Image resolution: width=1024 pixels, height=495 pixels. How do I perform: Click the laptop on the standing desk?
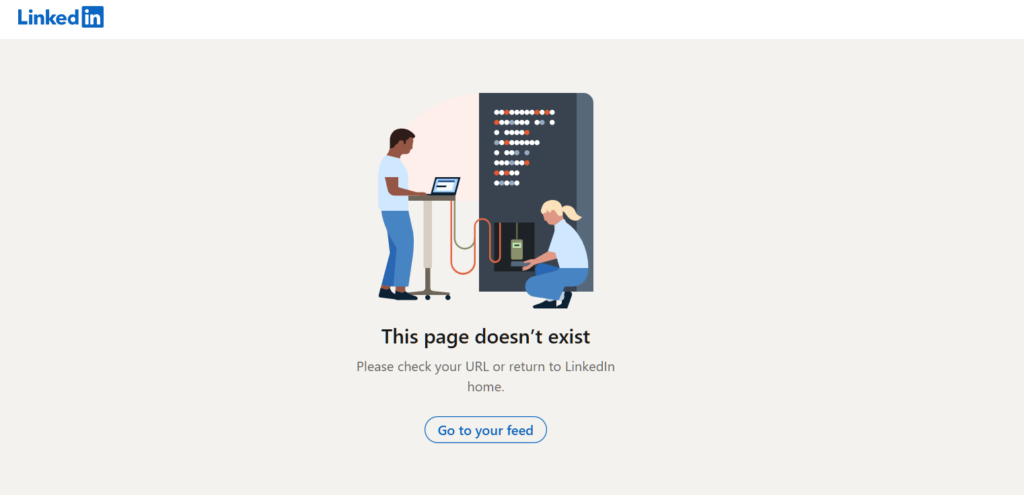tap(445, 186)
